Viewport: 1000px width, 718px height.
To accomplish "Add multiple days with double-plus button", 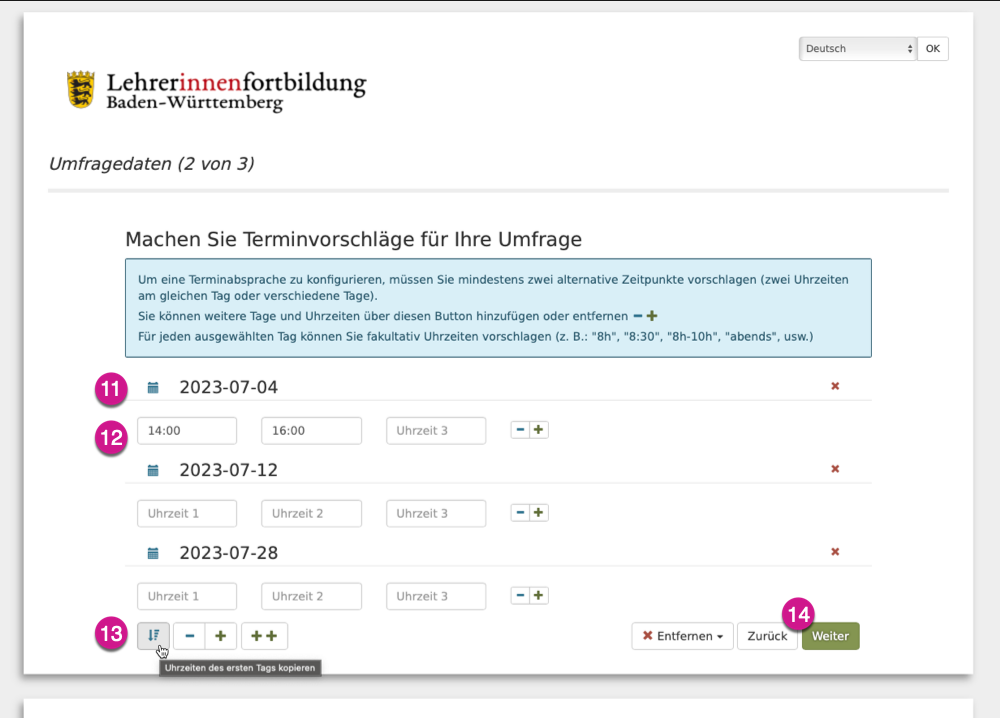I will point(264,636).
